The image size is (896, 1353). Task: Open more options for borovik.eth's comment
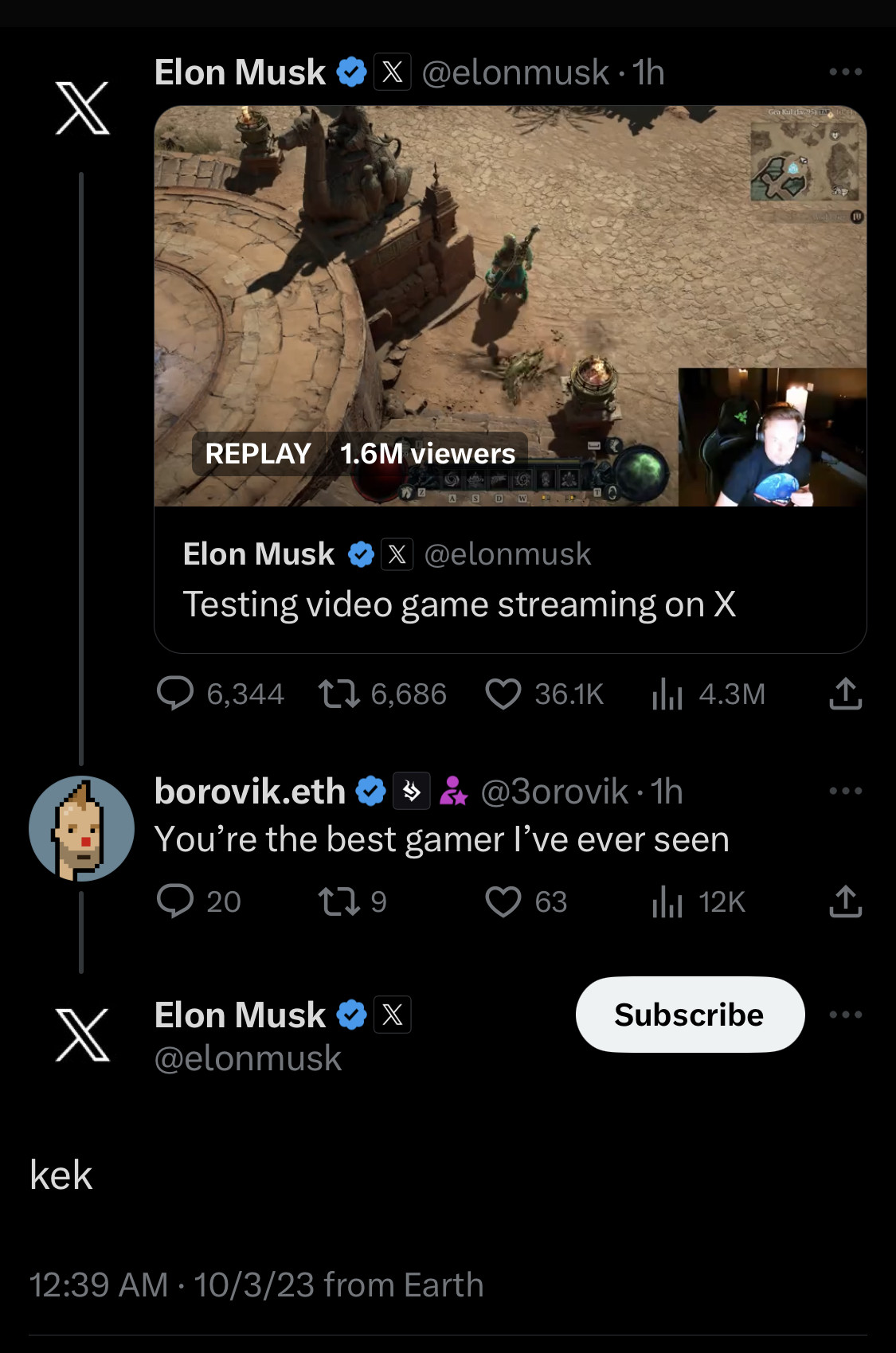pyautogui.click(x=845, y=791)
